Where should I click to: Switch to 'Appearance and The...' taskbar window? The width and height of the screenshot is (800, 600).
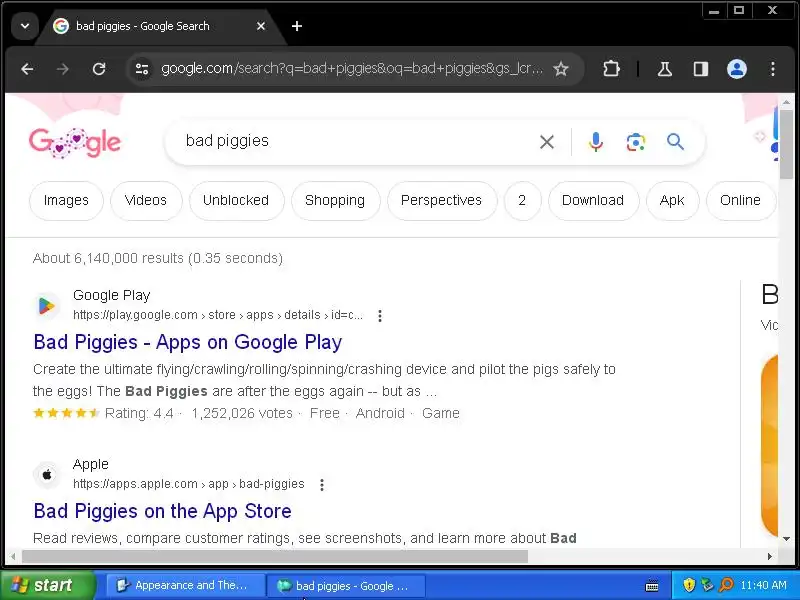[x=185, y=586]
